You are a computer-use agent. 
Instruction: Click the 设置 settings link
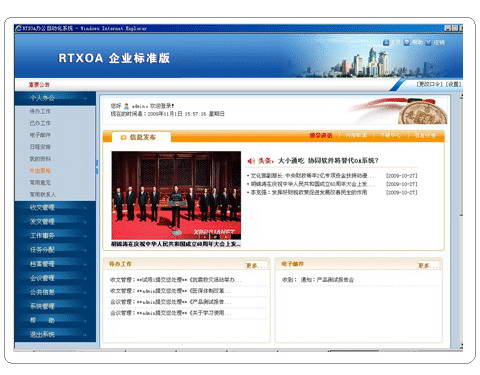pos(454,85)
